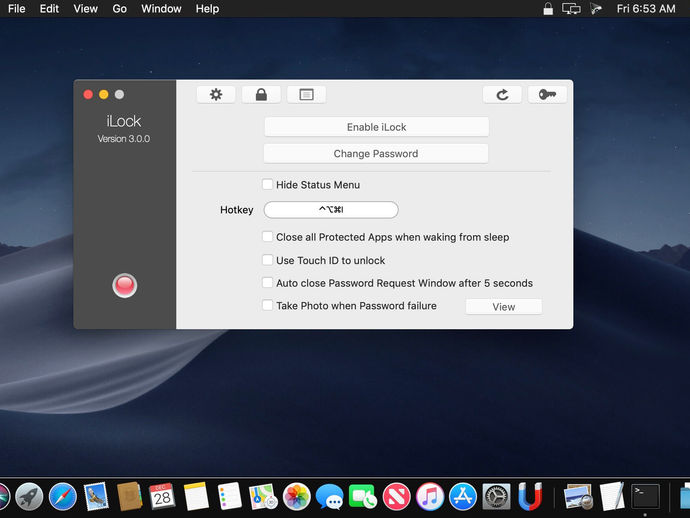Open Mail stamp icon in Dock

point(96,497)
